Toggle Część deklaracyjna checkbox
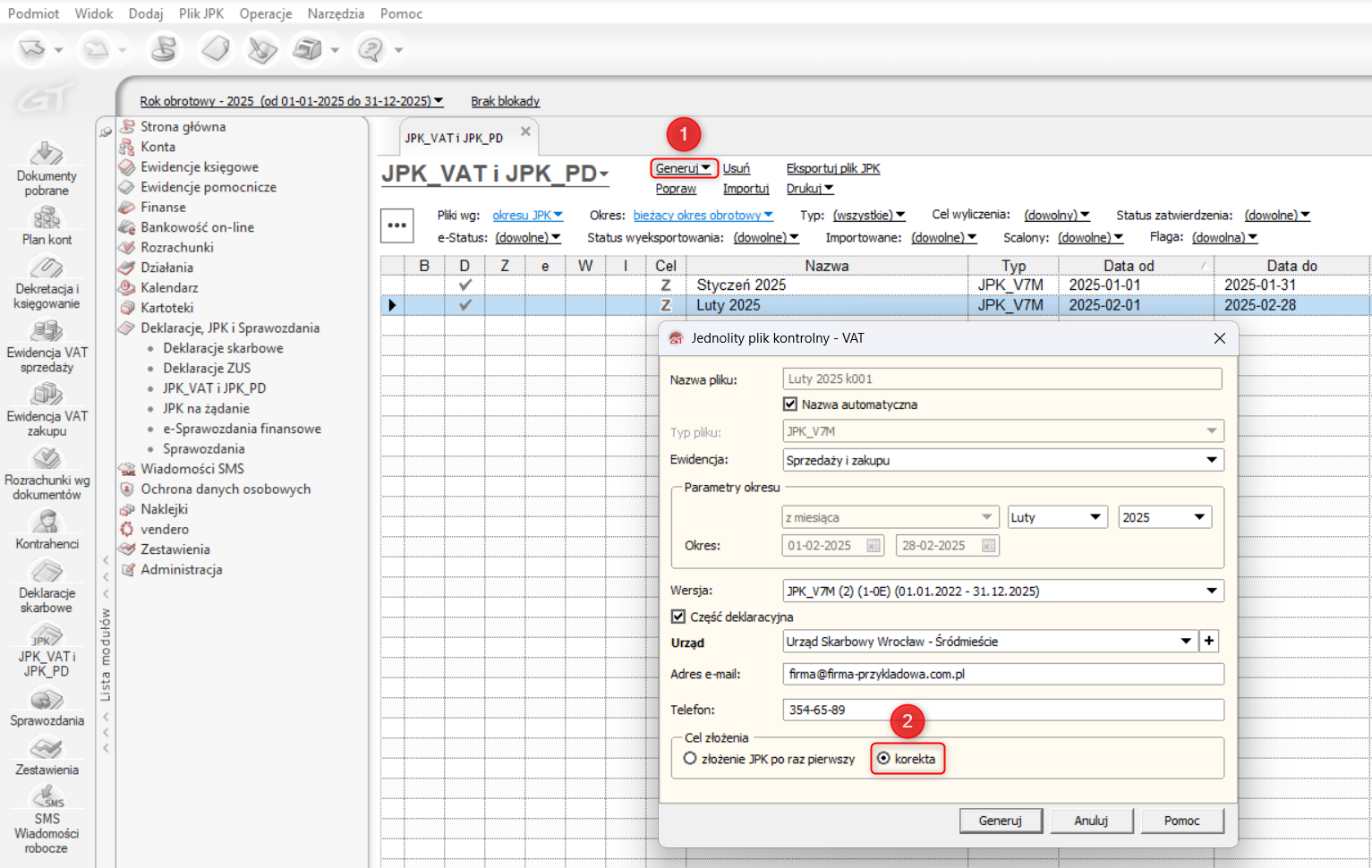This screenshot has width=1372, height=868. click(678, 617)
